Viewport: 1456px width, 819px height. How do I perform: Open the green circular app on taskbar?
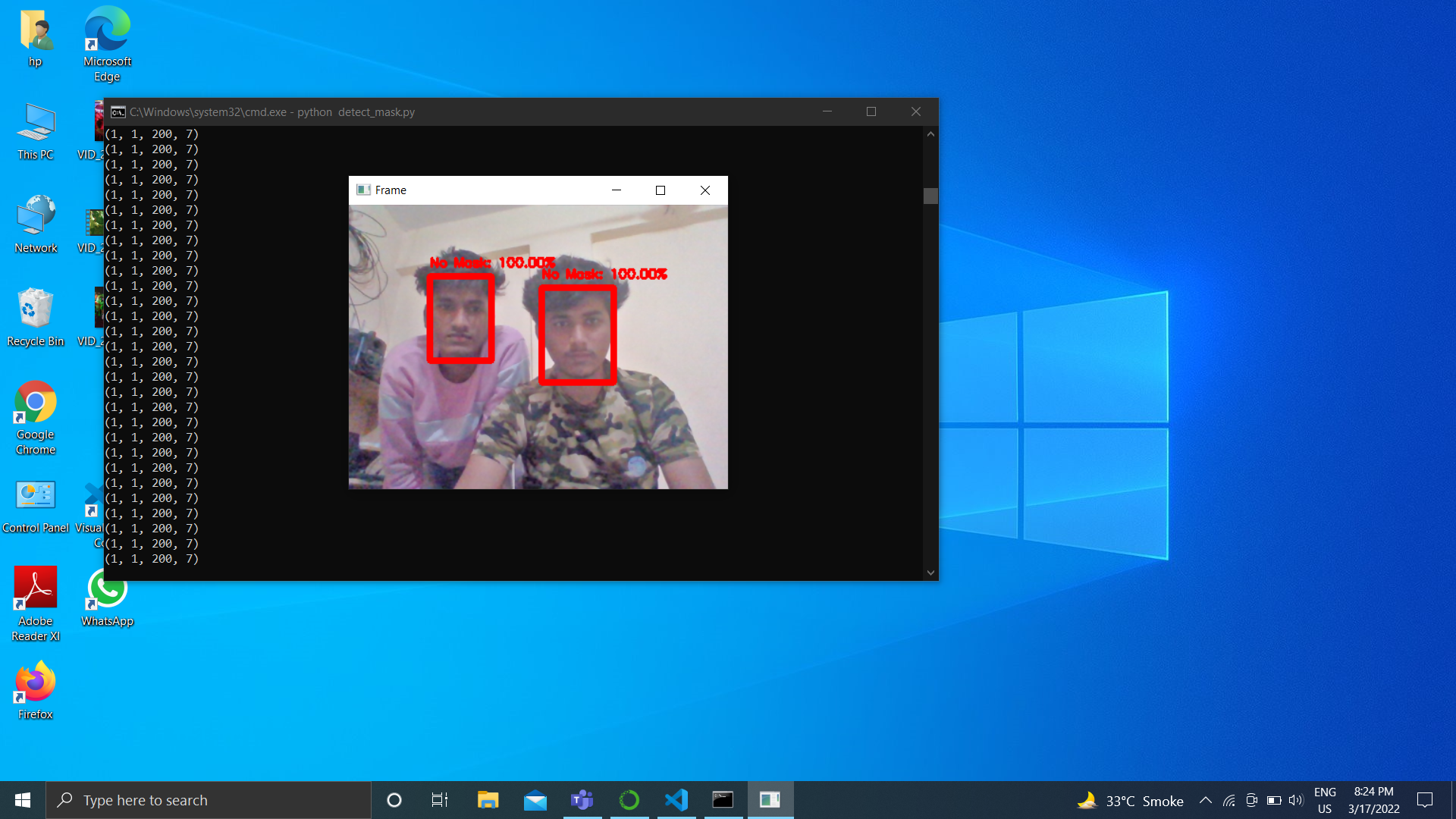[x=629, y=800]
